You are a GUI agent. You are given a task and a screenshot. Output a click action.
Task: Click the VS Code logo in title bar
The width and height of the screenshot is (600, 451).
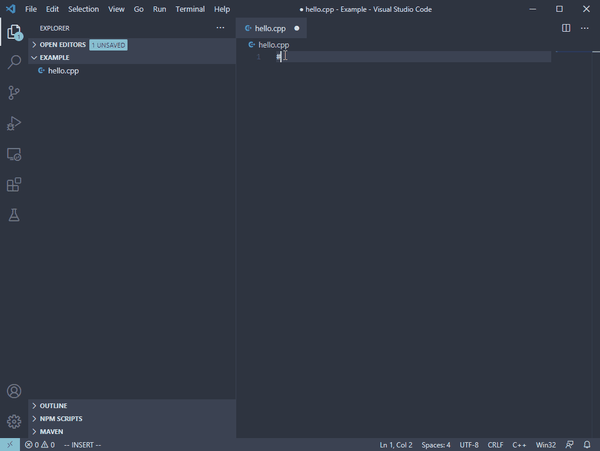click(11, 9)
